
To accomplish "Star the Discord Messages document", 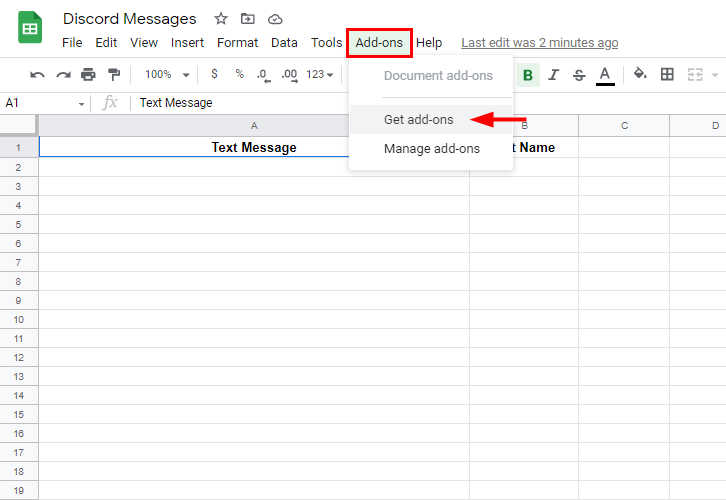I will coord(221,19).
